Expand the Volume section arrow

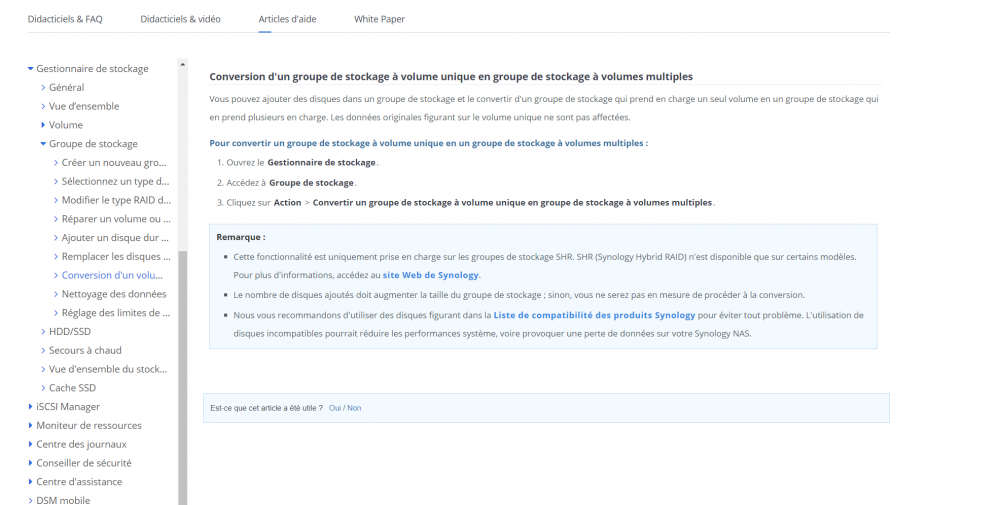(x=43, y=125)
